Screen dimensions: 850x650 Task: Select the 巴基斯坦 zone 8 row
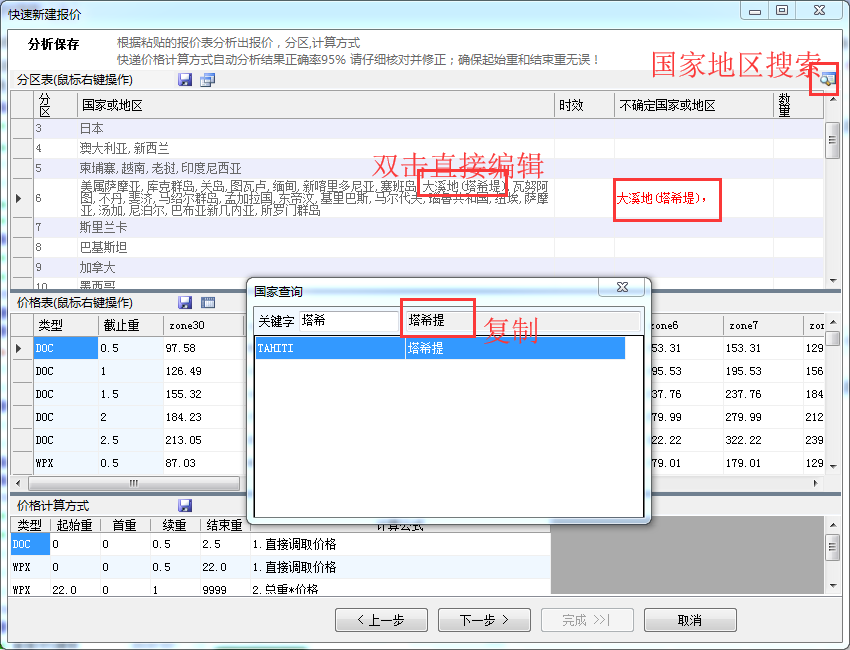pos(300,246)
